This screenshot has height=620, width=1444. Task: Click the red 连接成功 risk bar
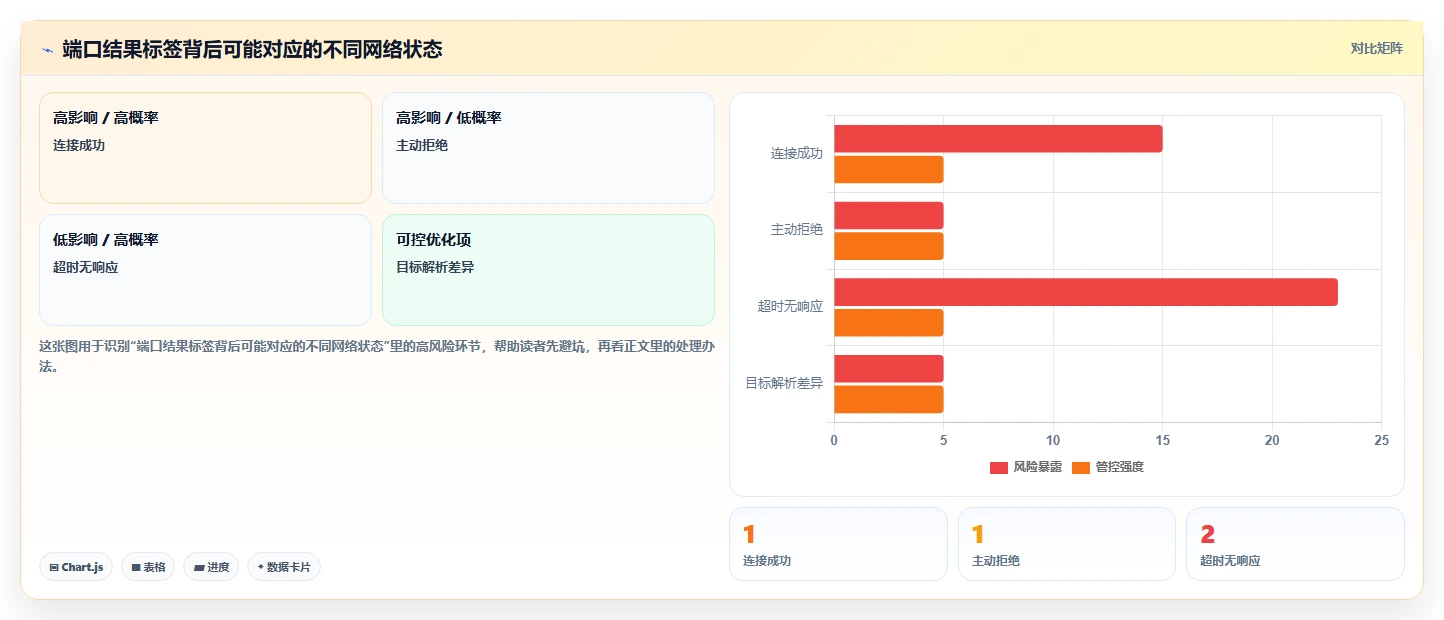[x=998, y=139]
